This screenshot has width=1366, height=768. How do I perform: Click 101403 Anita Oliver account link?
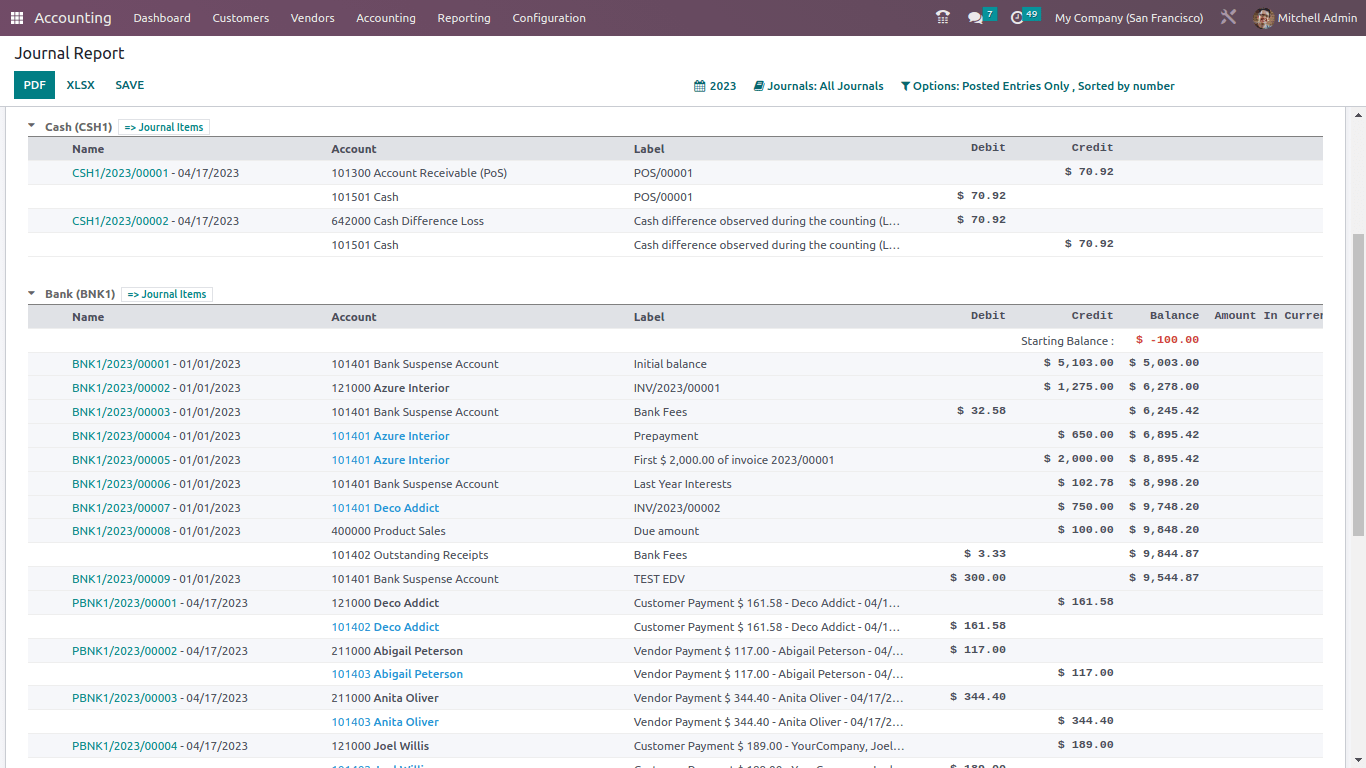385,722
